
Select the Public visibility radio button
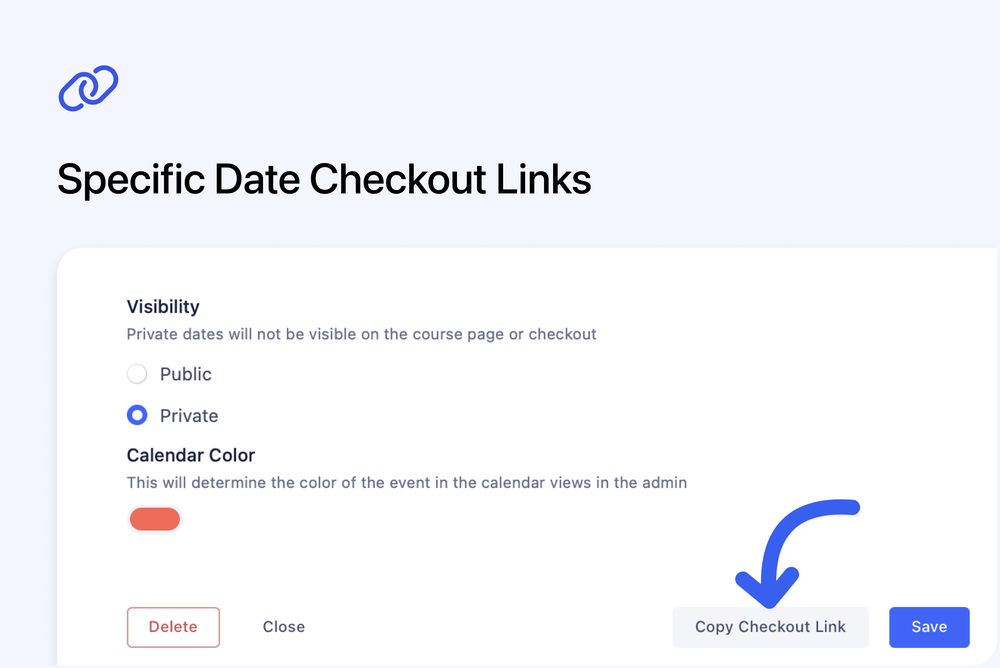click(x=137, y=374)
